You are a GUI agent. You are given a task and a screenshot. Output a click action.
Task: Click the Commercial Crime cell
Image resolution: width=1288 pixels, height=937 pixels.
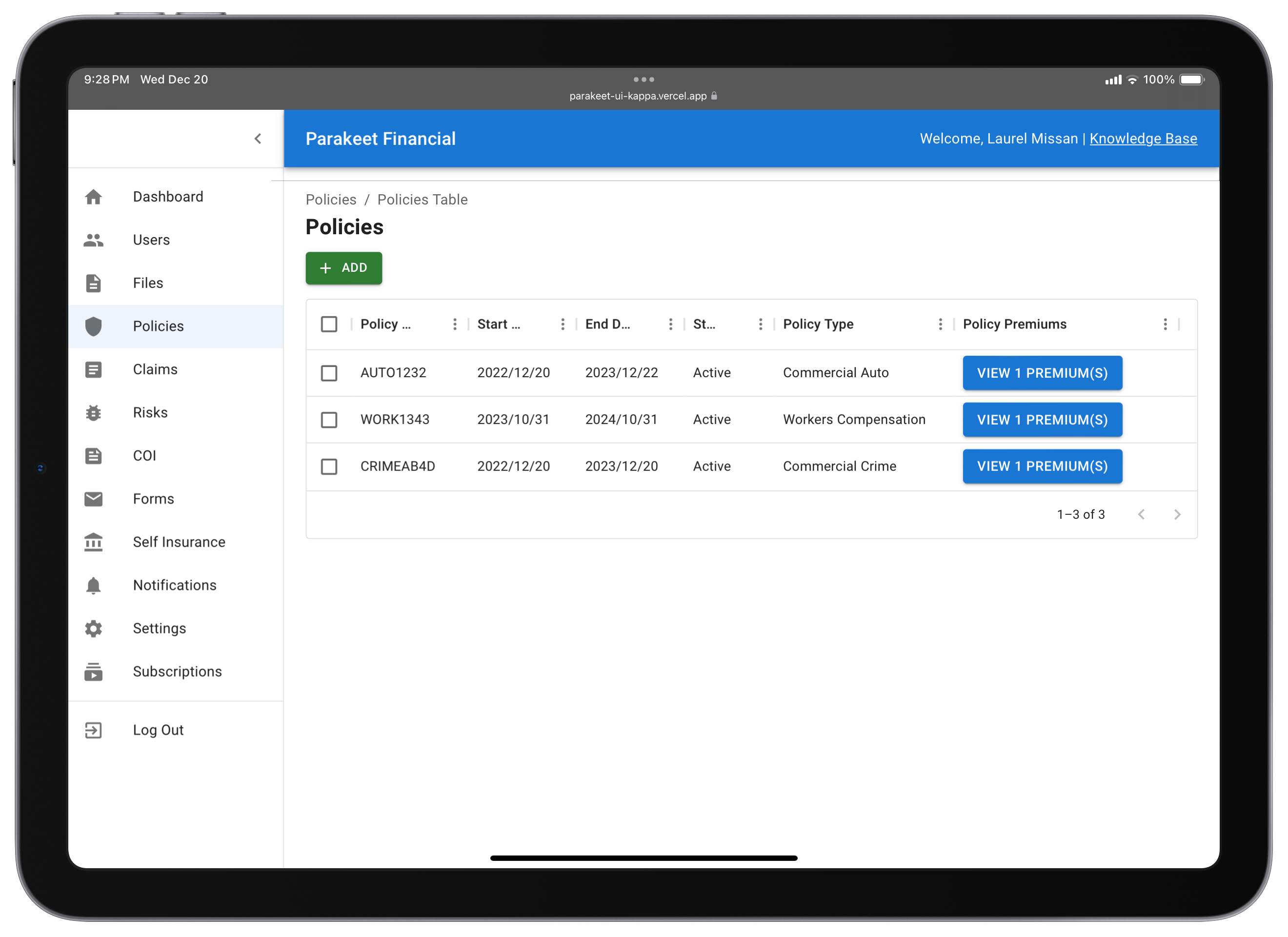tap(839, 467)
